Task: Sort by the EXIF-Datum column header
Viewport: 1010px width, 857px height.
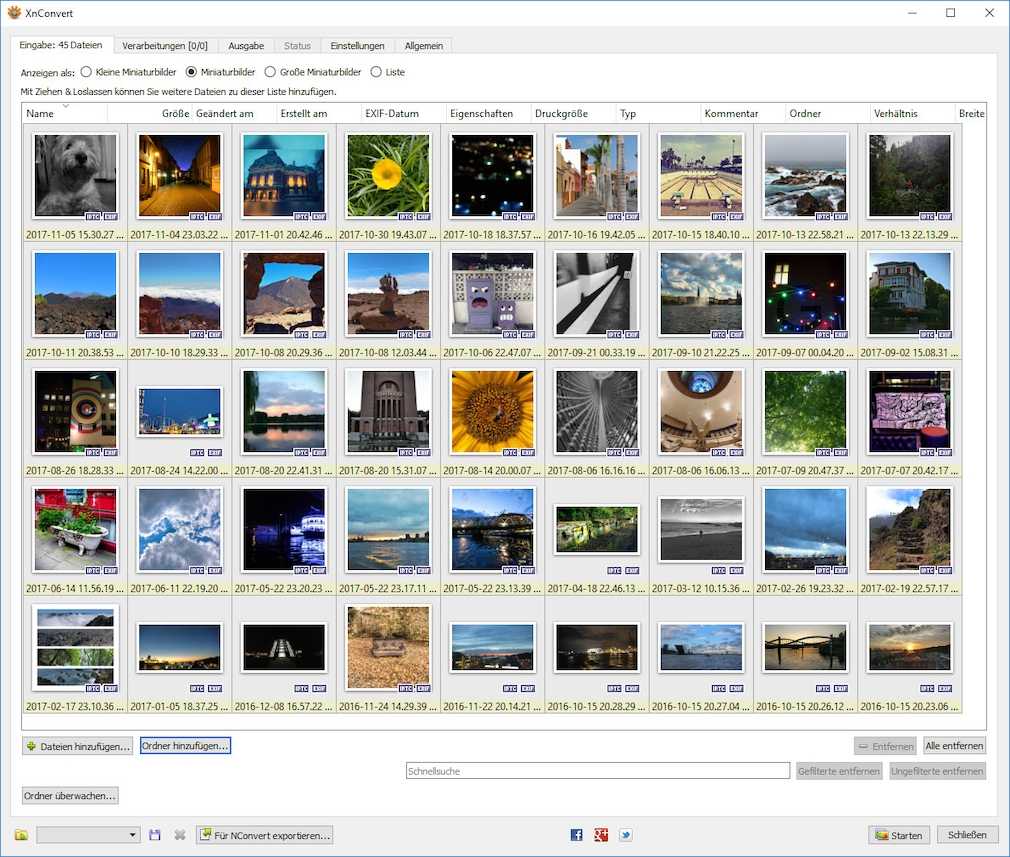Action: [x=404, y=113]
